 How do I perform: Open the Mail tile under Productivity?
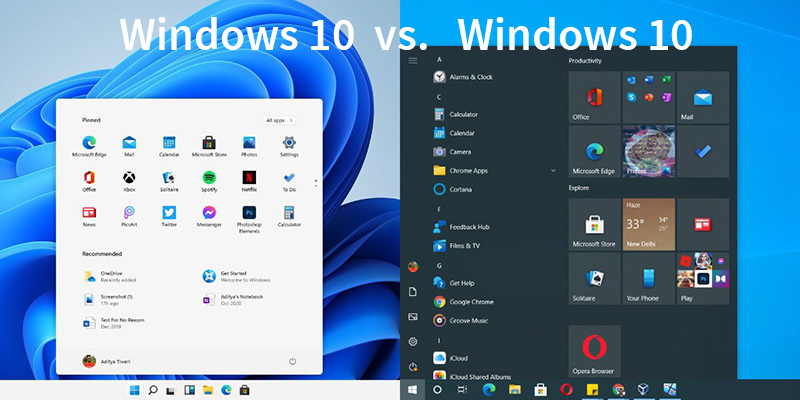coord(703,97)
